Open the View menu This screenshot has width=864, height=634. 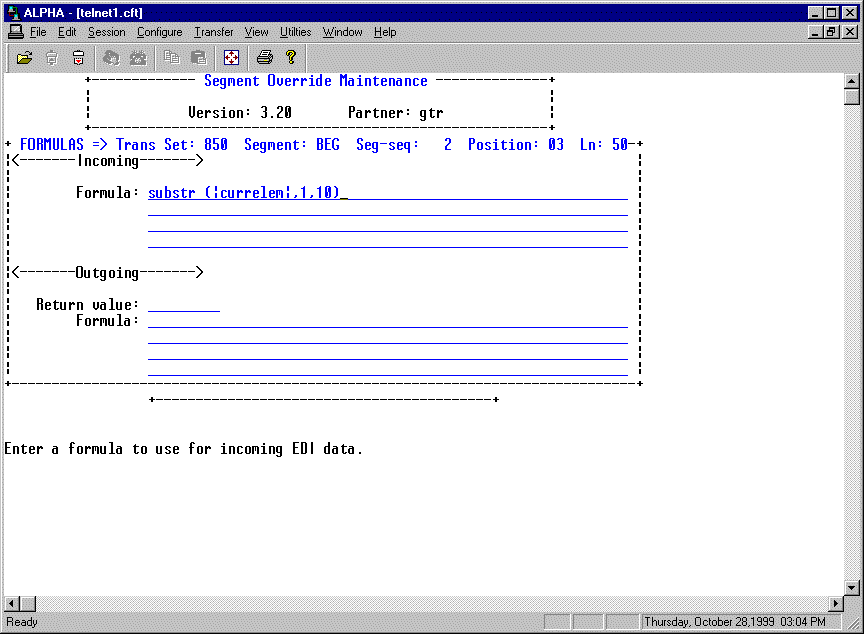256,31
